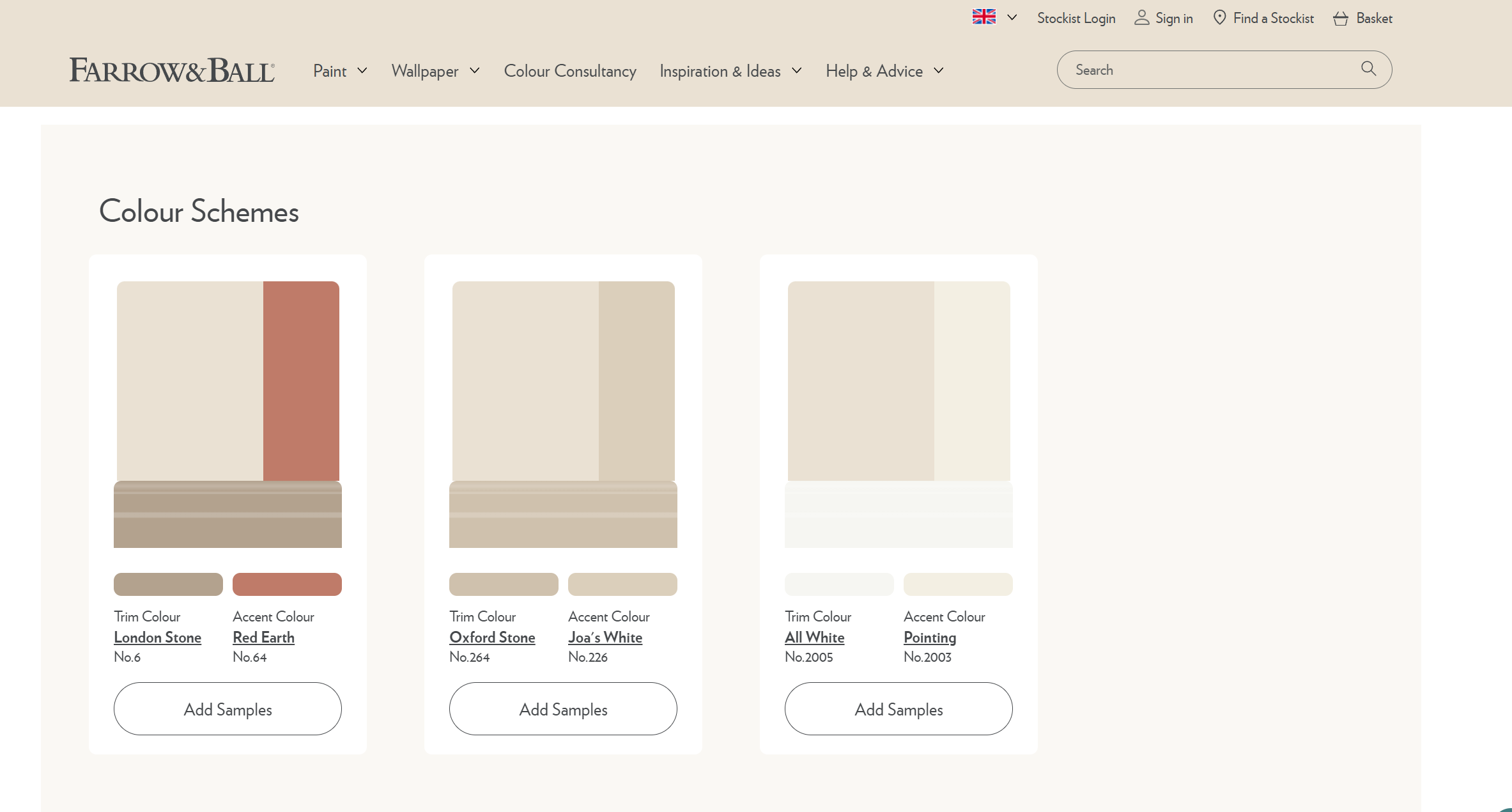The height and width of the screenshot is (812, 1512).
Task: Click the basket icon
Action: [x=1340, y=19]
